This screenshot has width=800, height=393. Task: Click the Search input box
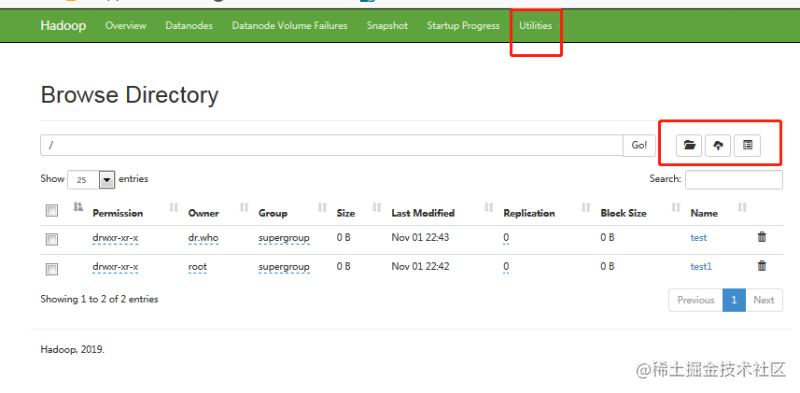734,180
